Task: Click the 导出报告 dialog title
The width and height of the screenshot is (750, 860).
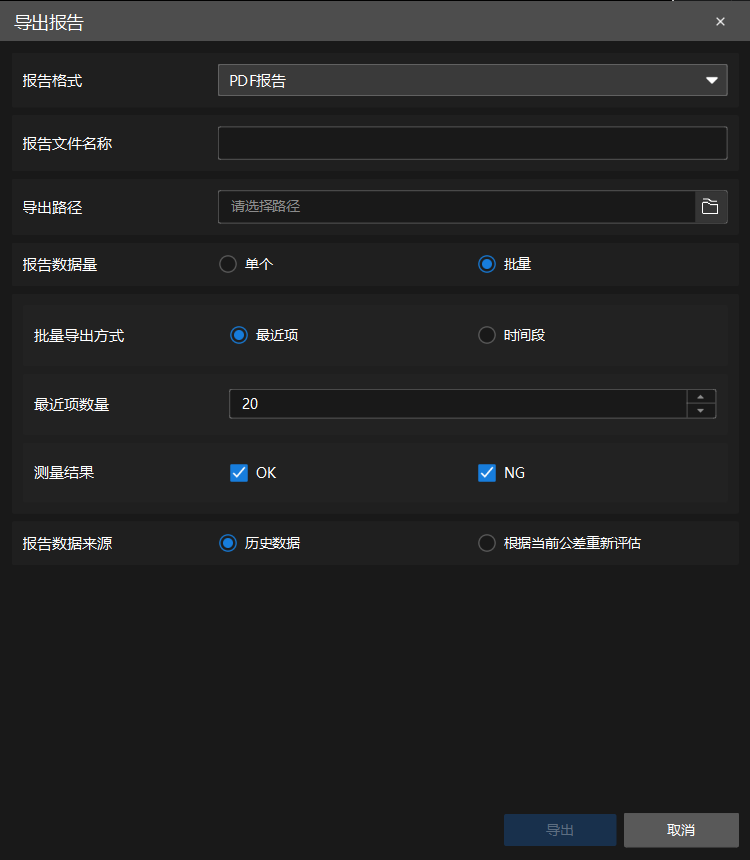Action: click(49, 22)
